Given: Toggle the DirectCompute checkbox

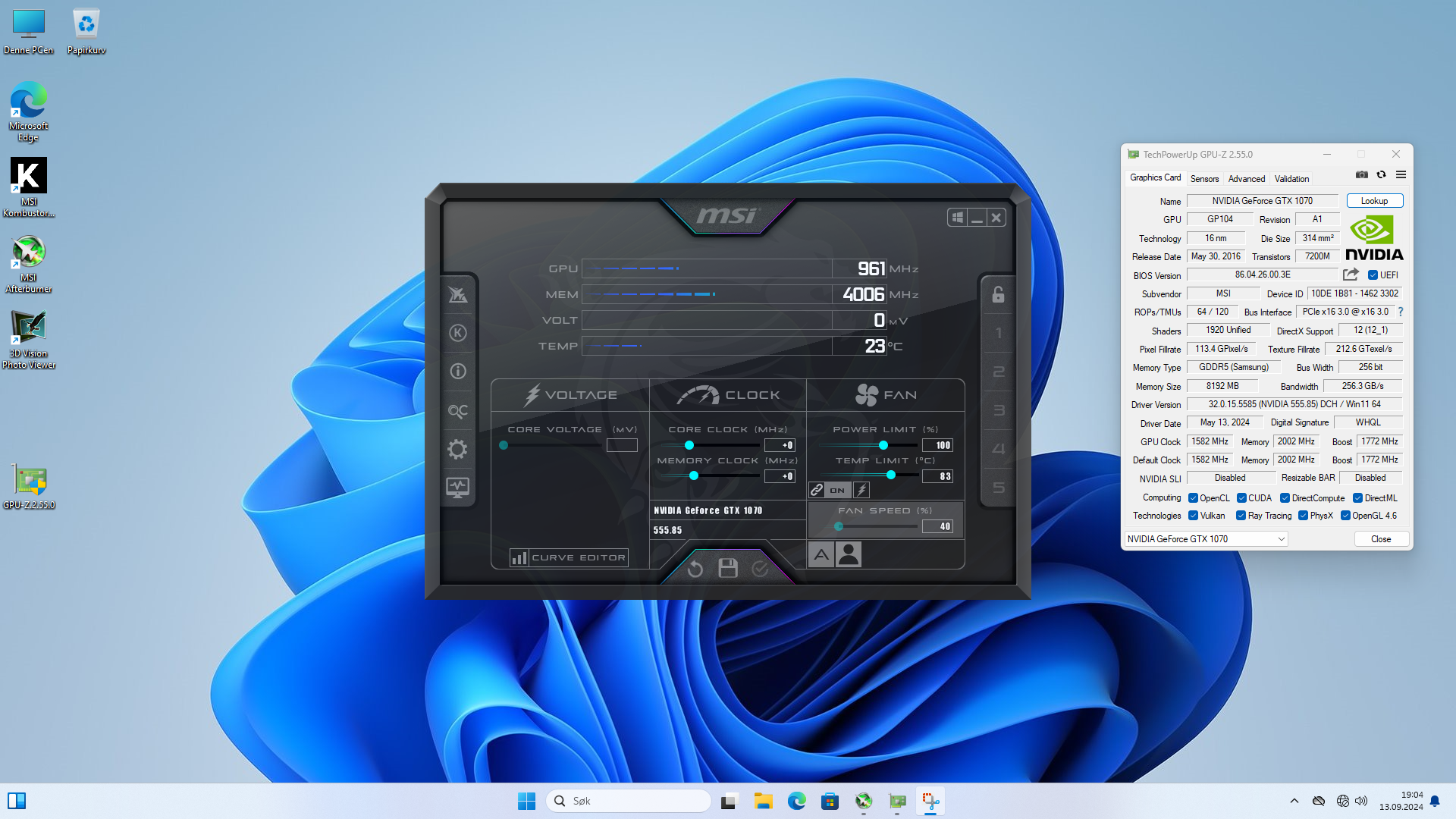Looking at the screenshot, I should 1285,498.
